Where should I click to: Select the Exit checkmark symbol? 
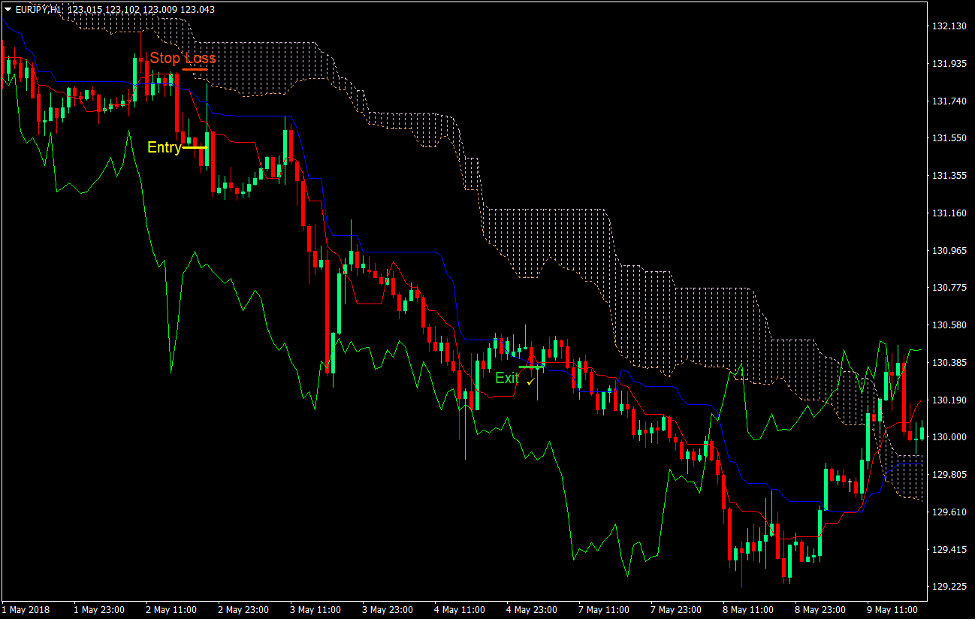pos(533,380)
